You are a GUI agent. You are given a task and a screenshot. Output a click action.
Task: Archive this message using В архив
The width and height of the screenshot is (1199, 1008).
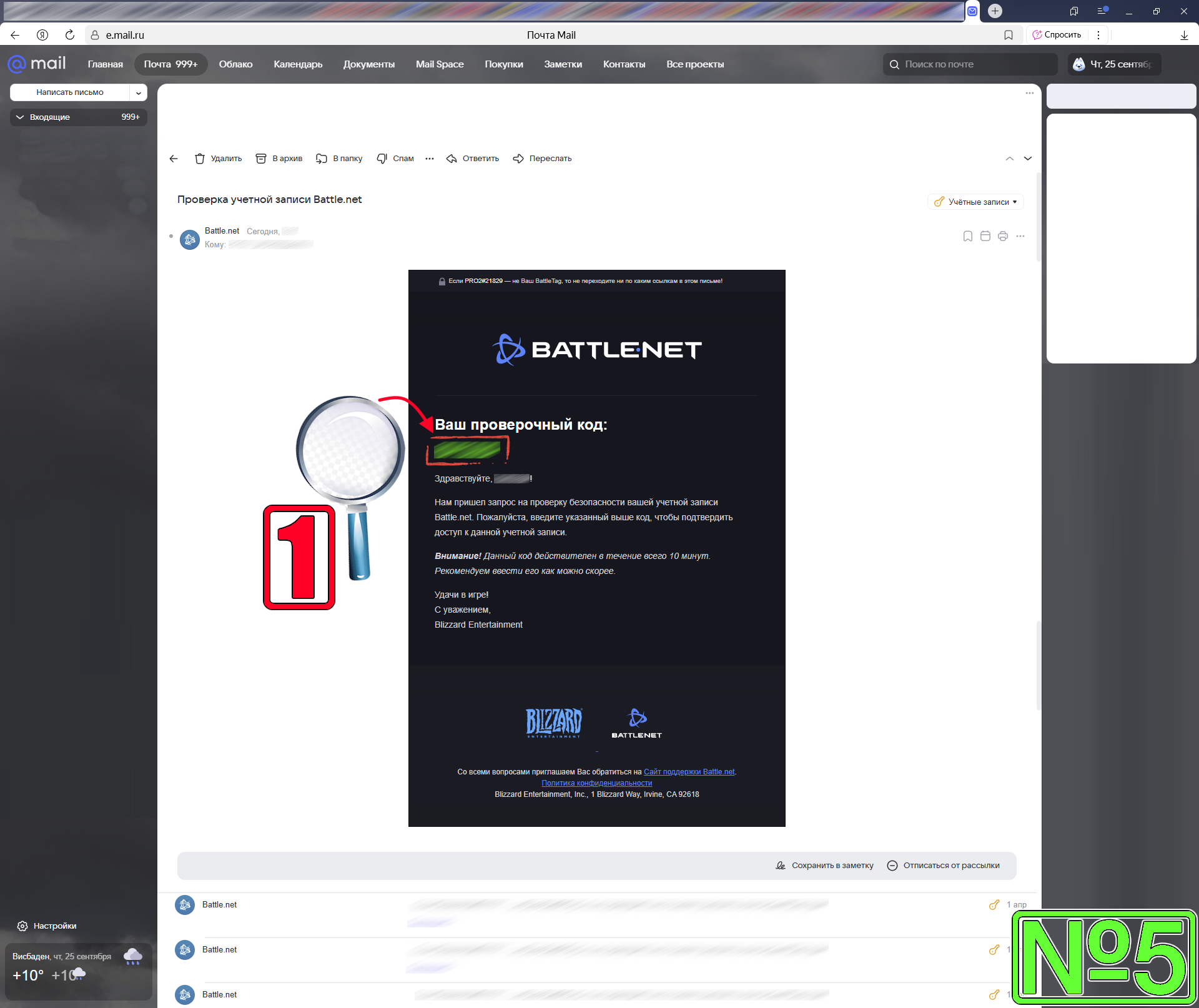pyautogui.click(x=279, y=159)
